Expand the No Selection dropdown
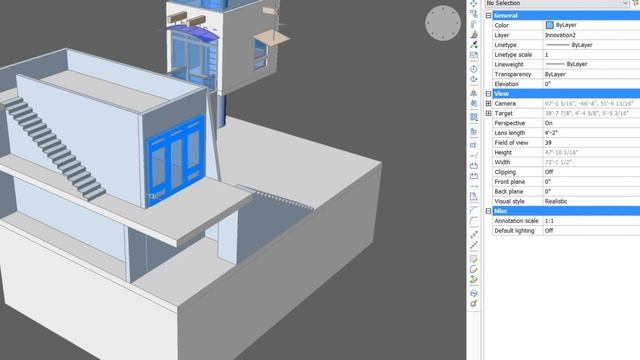 click(625, 3)
